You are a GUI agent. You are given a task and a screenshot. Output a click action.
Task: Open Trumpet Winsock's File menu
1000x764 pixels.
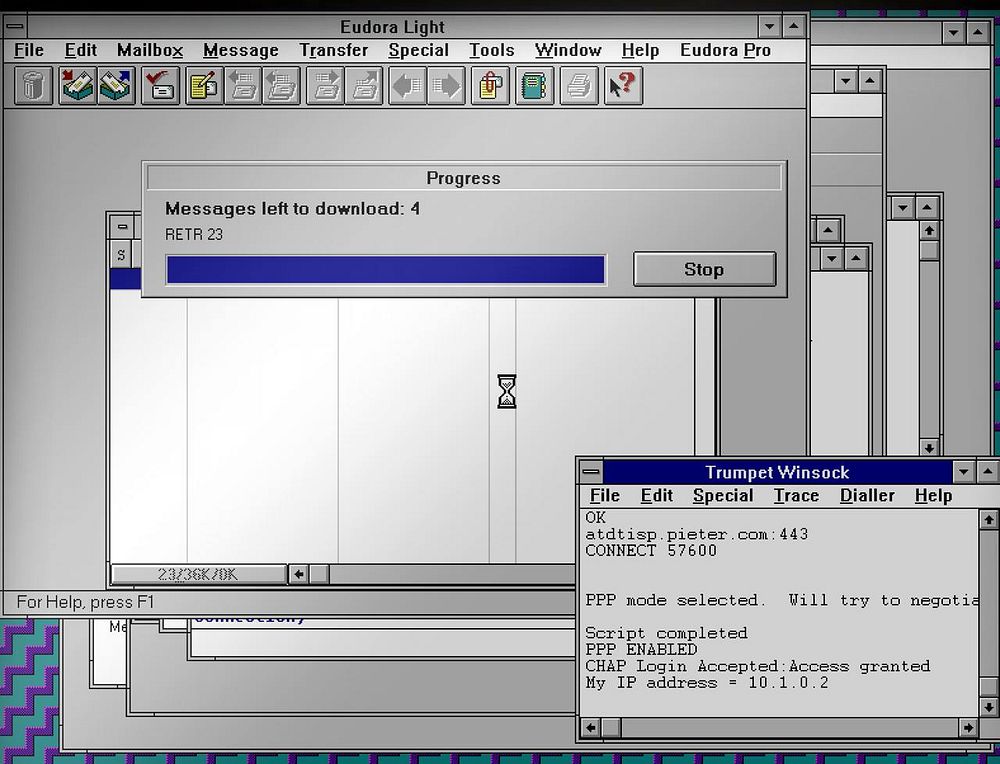(605, 496)
